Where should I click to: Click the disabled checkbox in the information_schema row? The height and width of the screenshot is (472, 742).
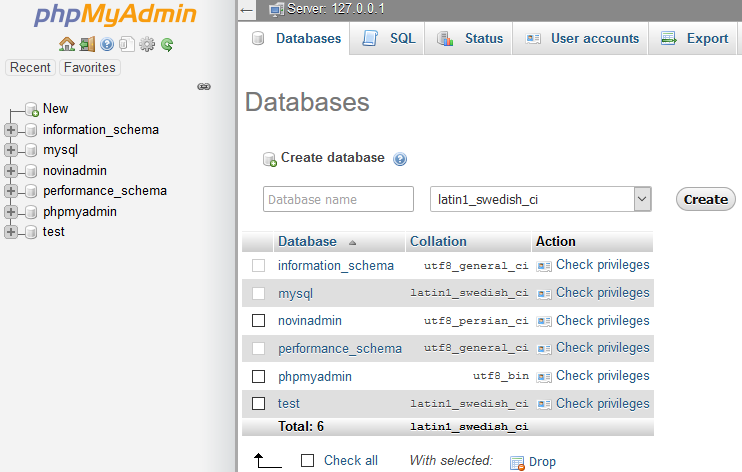click(258, 266)
